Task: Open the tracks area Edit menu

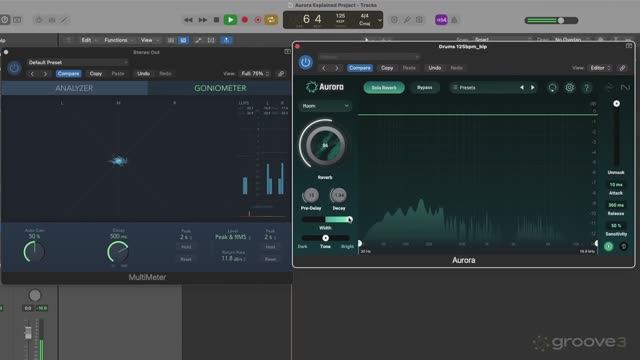Action: 87,40
